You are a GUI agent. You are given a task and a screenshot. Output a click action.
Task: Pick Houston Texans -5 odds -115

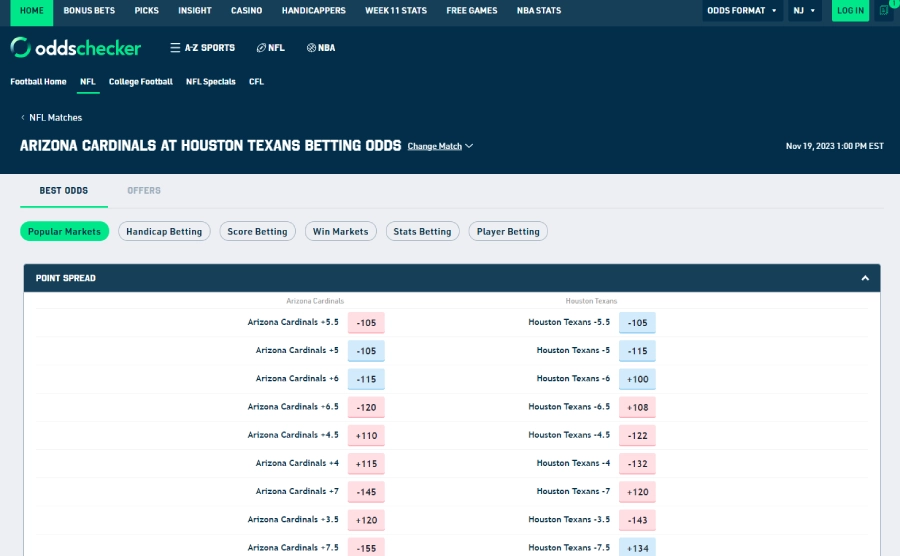coord(637,351)
